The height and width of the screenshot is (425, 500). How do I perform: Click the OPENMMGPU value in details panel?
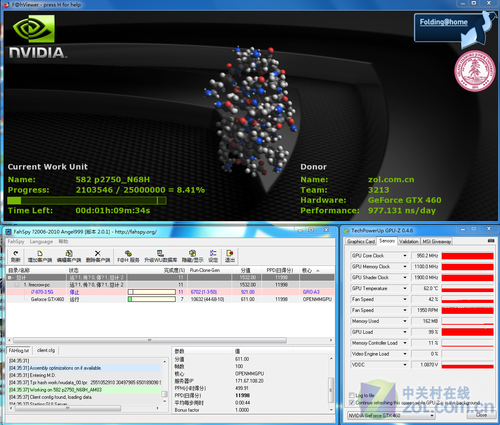[x=249, y=373]
